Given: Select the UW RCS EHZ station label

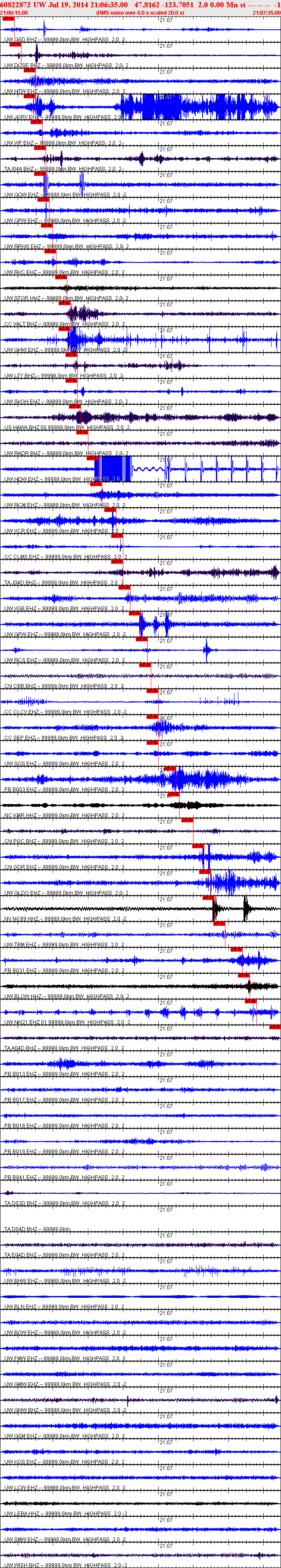Looking at the screenshot, I should [x=65, y=660].
